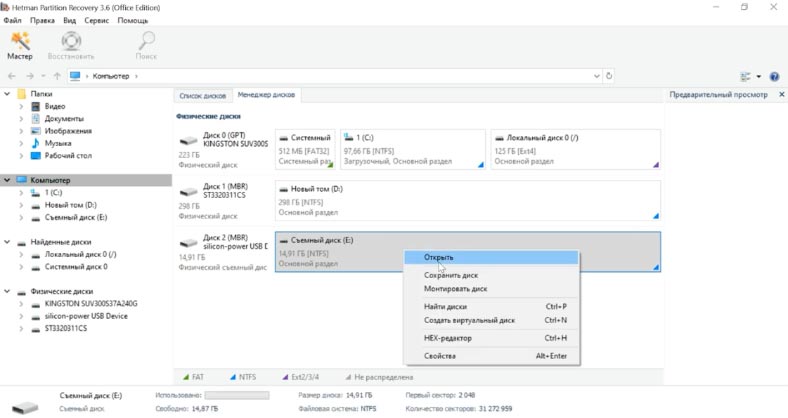Go forward with the right arrow
The height and width of the screenshot is (418, 788).
(x=30, y=76)
